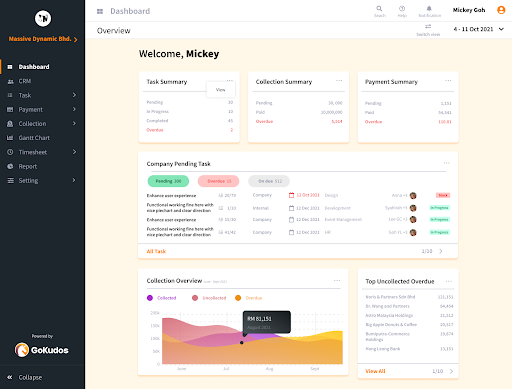Select the Pending 300 tab

(x=168, y=181)
